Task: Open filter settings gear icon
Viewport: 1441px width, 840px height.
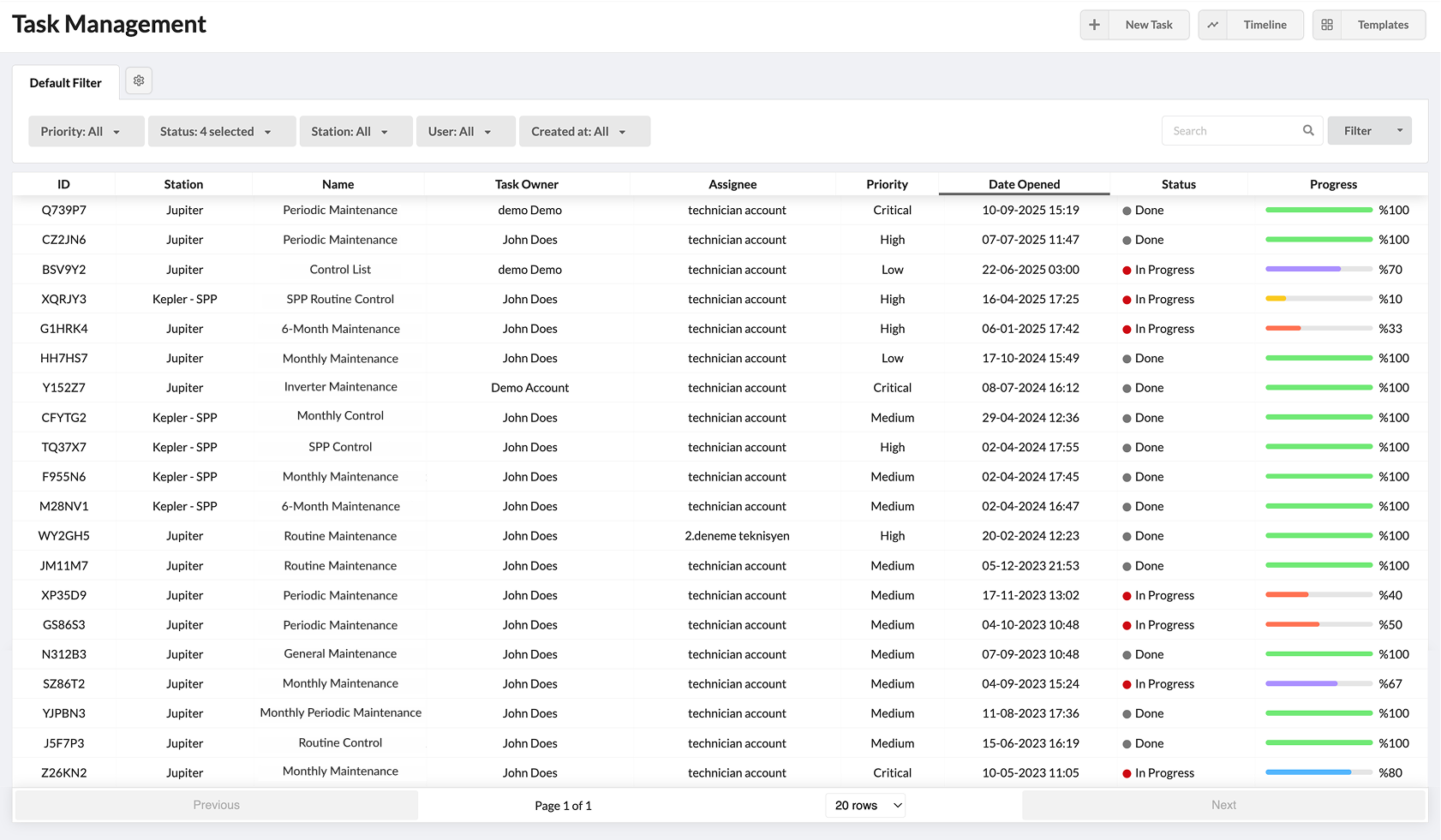Action: [x=139, y=80]
